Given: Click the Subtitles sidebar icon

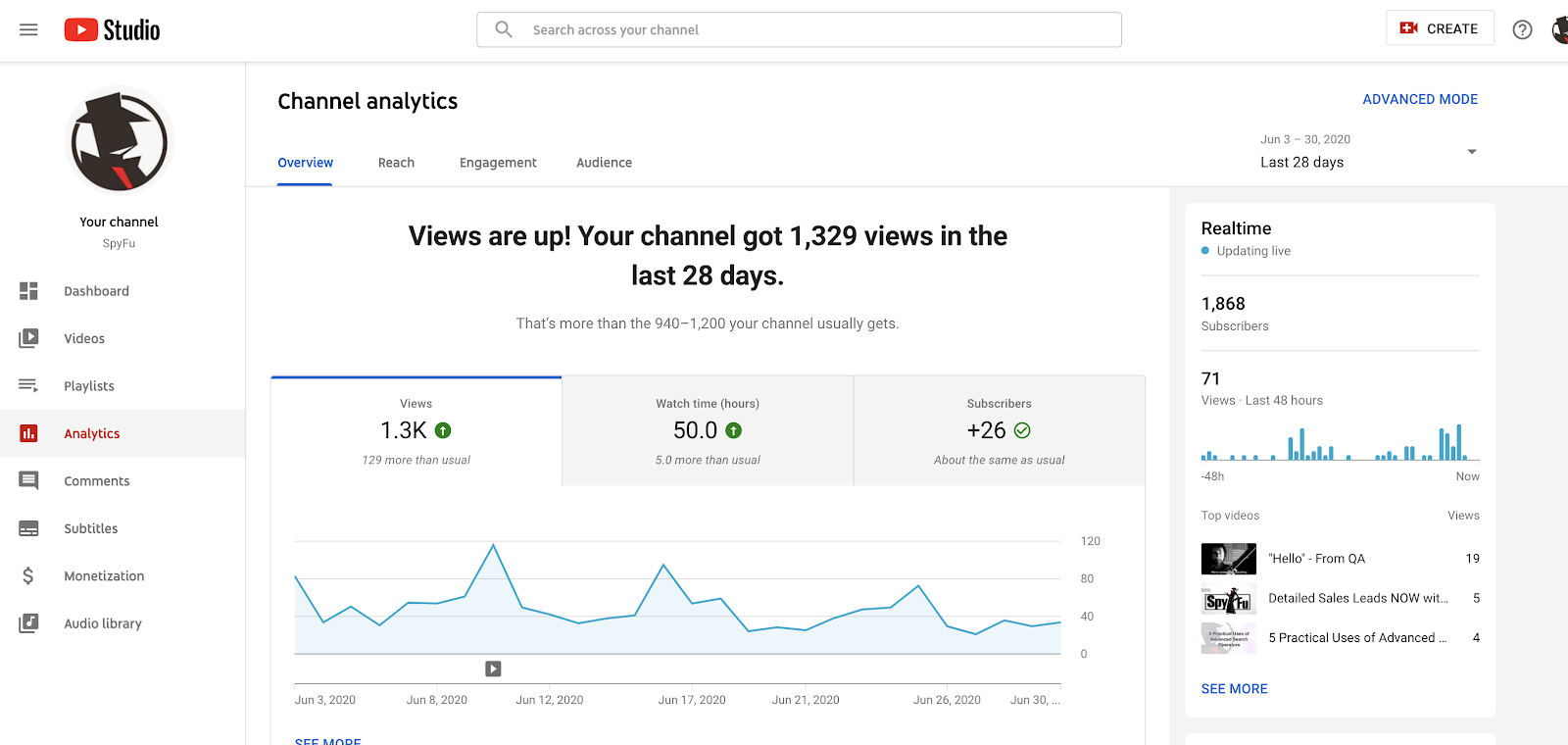Looking at the screenshot, I should pyautogui.click(x=28, y=528).
